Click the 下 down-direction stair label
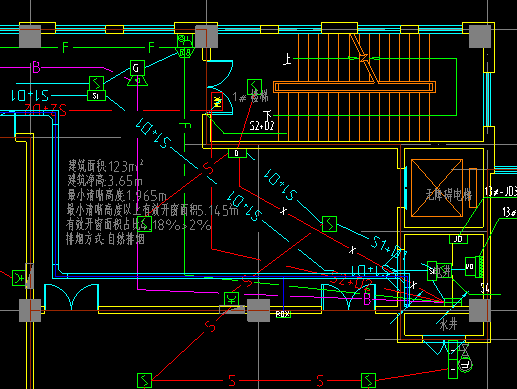This screenshot has height=389, width=517. [268, 115]
